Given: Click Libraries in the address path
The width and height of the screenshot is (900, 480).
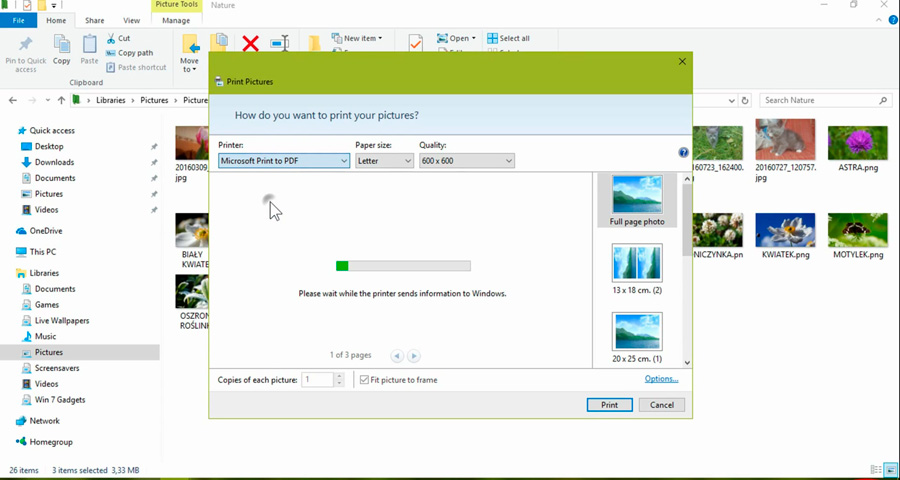Looking at the screenshot, I should (111, 100).
